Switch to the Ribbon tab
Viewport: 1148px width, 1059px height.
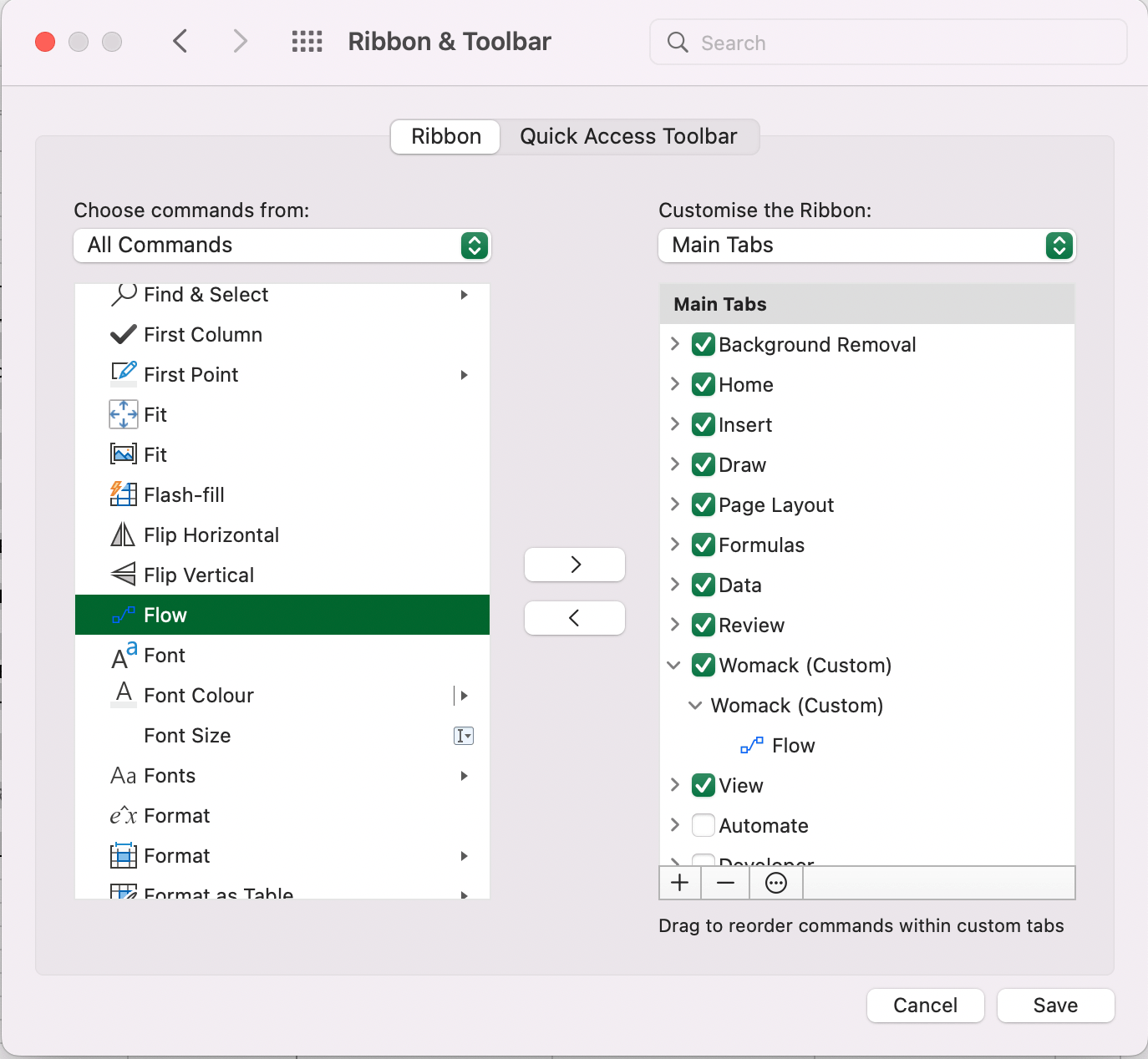click(x=446, y=137)
